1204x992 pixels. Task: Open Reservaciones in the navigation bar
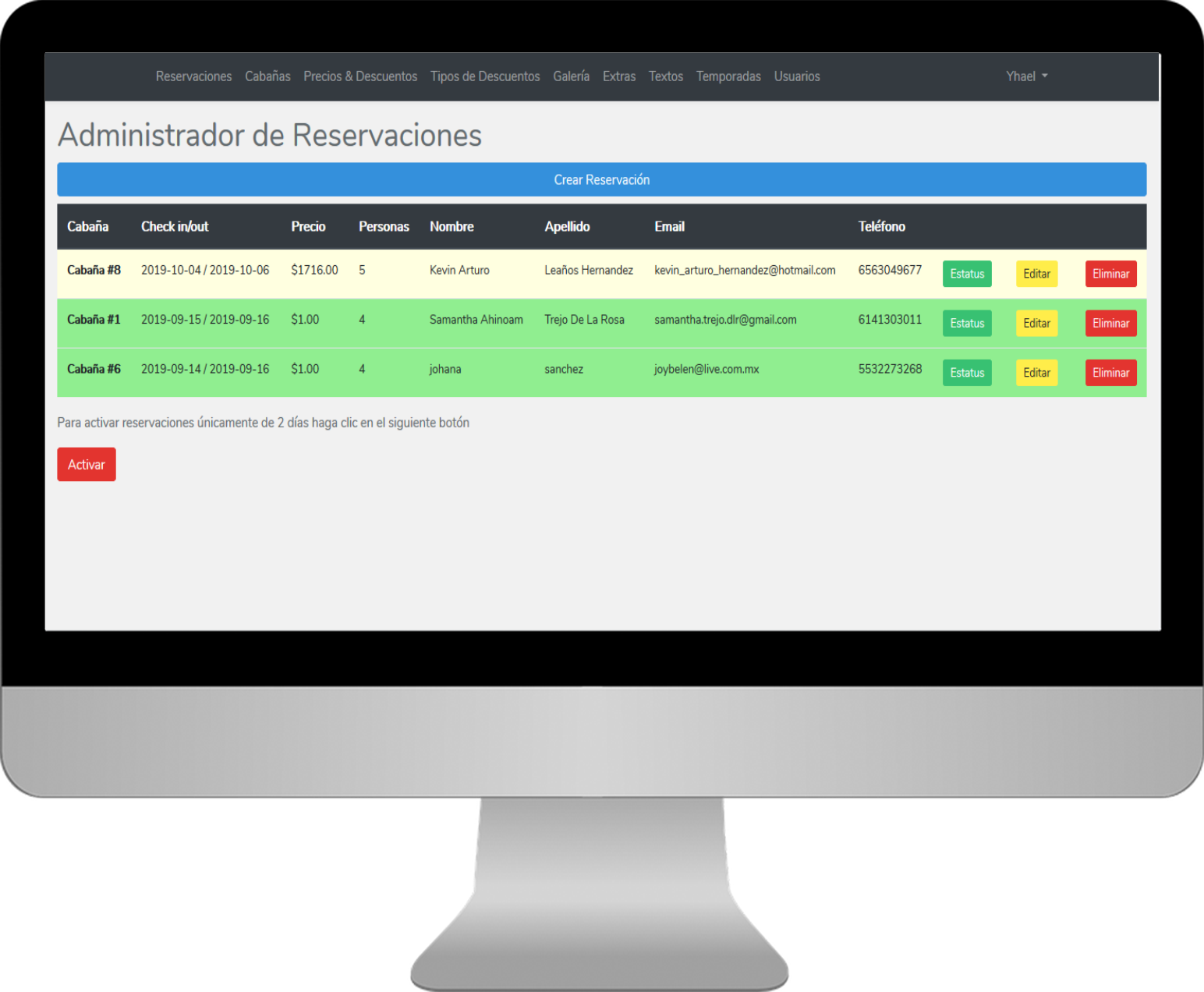(193, 76)
